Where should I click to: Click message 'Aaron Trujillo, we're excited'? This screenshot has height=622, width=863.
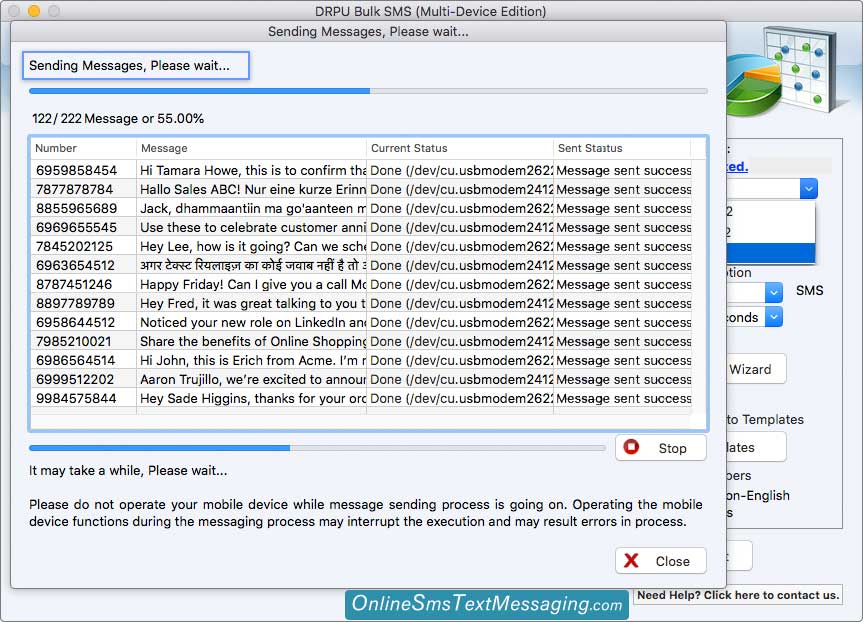click(253, 379)
